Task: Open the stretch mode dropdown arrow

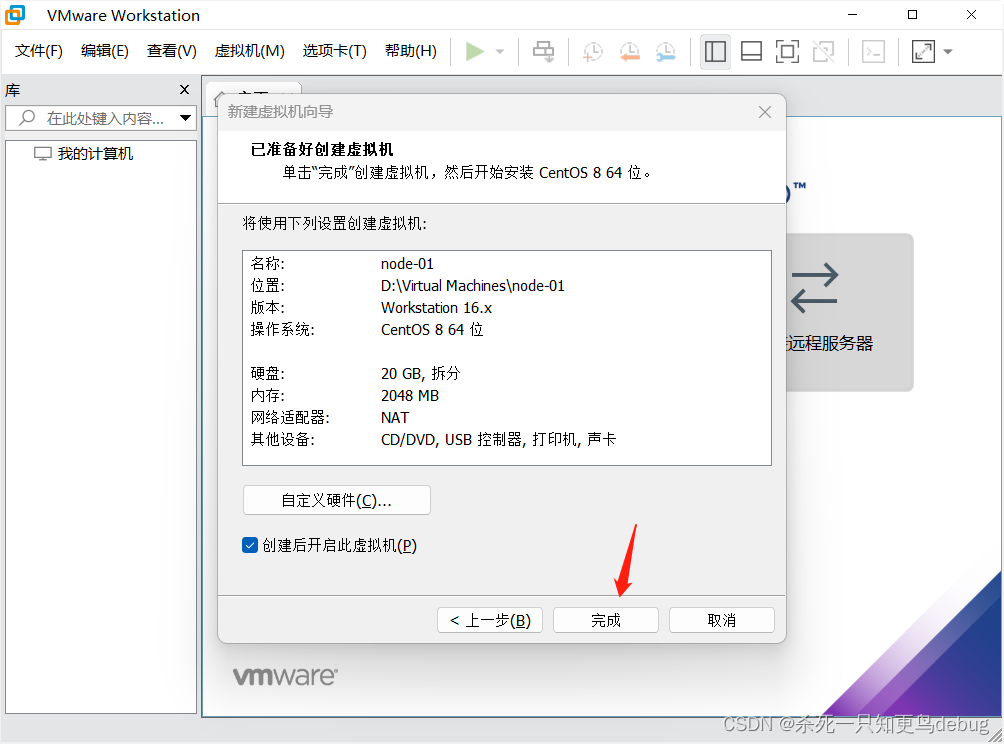Action: [948, 51]
